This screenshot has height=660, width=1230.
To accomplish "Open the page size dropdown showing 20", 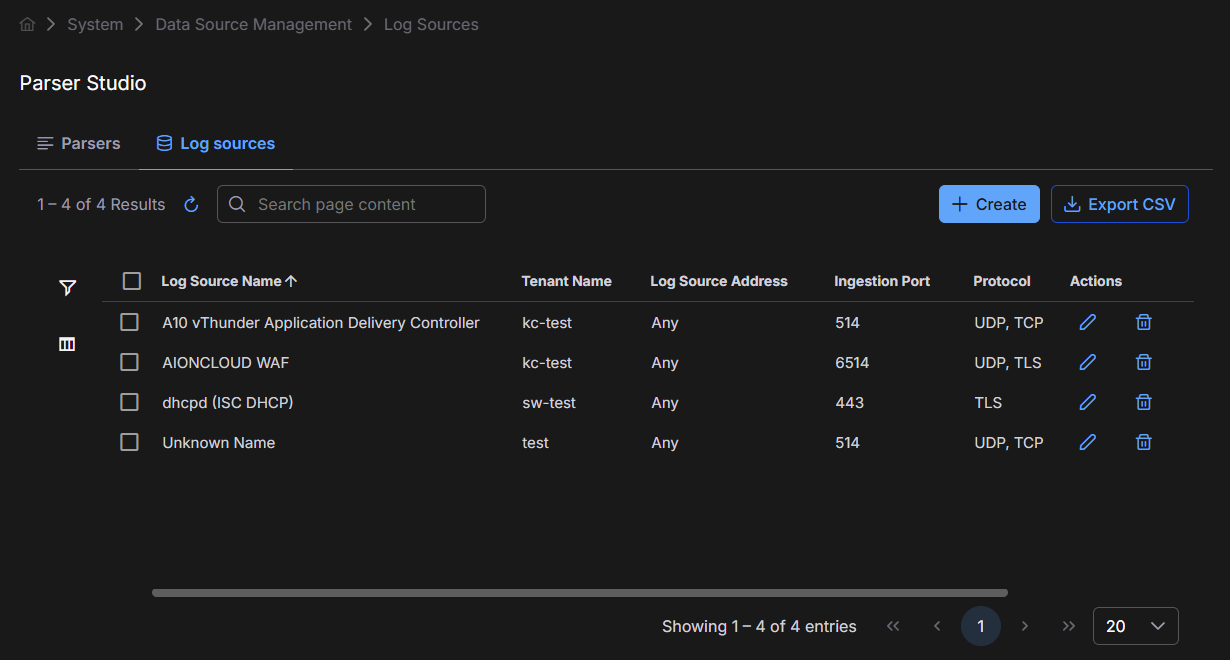I will coord(1135,626).
